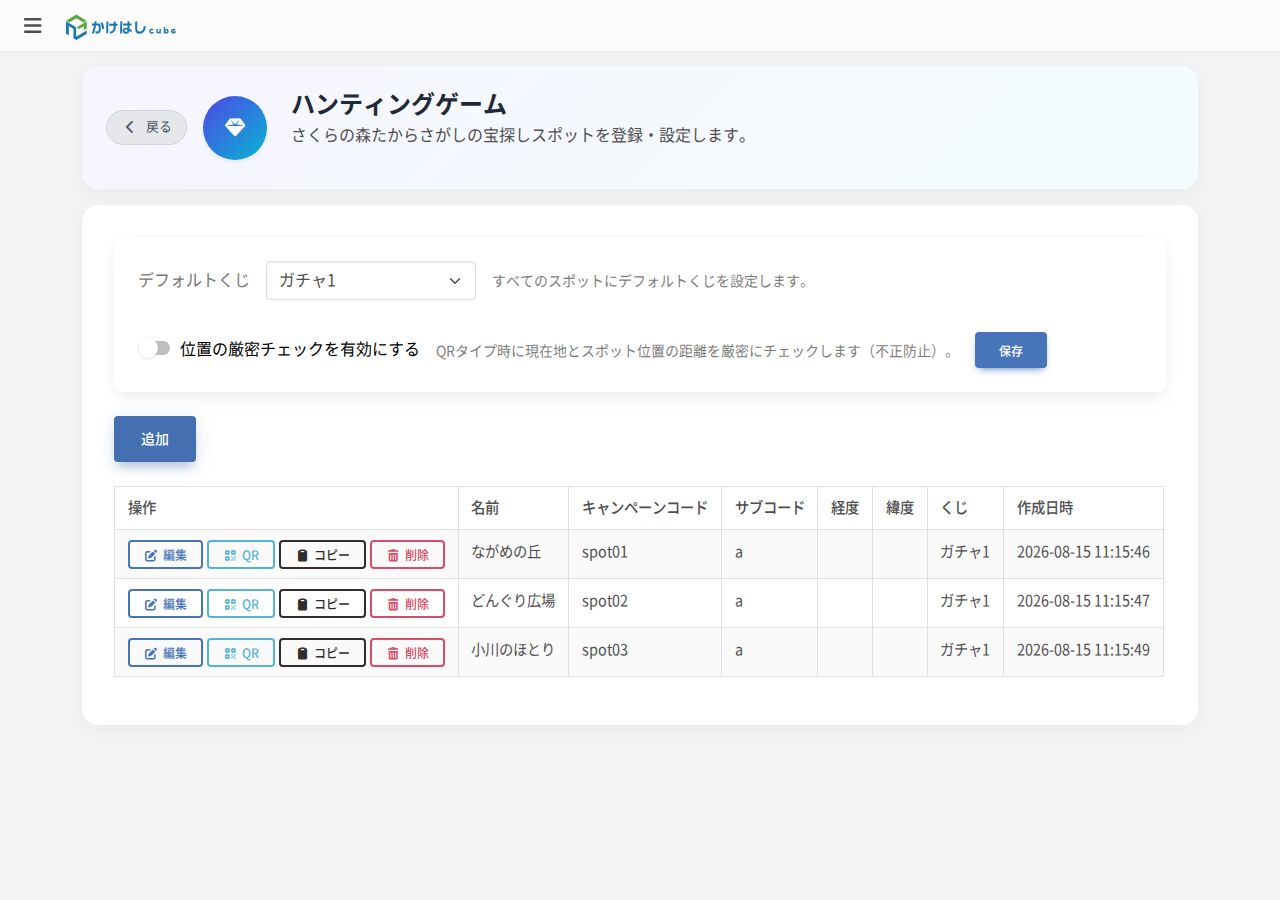Edit the ながめの丘 spot
Screen dimensions: 1280x900
pyautogui.click(x=166, y=554)
